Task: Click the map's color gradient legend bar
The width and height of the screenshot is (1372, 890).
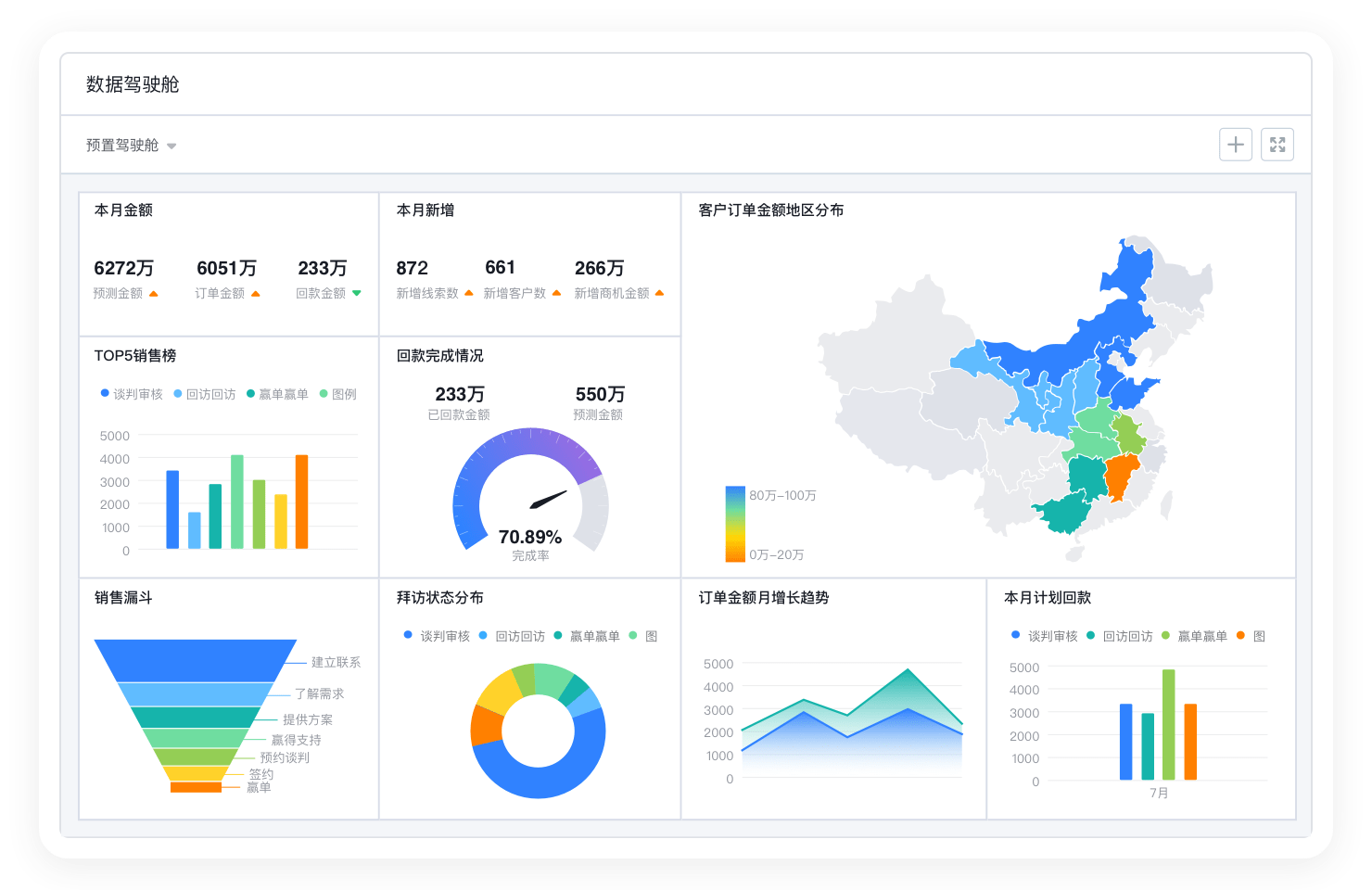Action: point(735,524)
